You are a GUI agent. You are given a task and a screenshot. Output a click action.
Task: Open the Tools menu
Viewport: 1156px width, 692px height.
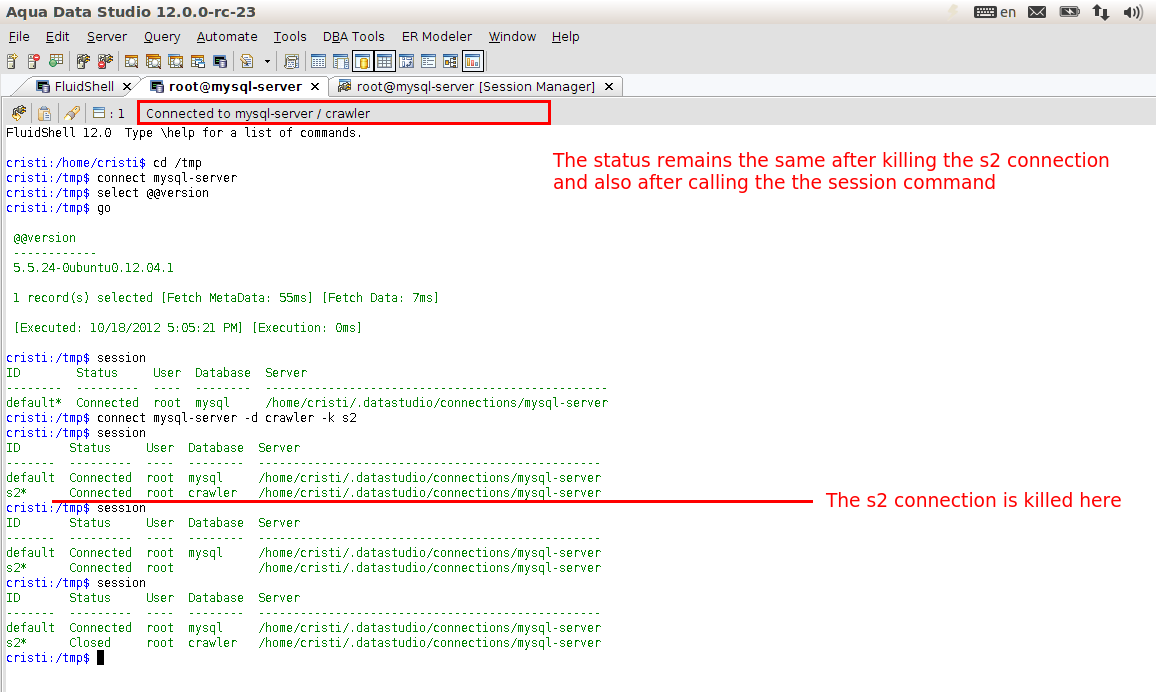point(290,37)
